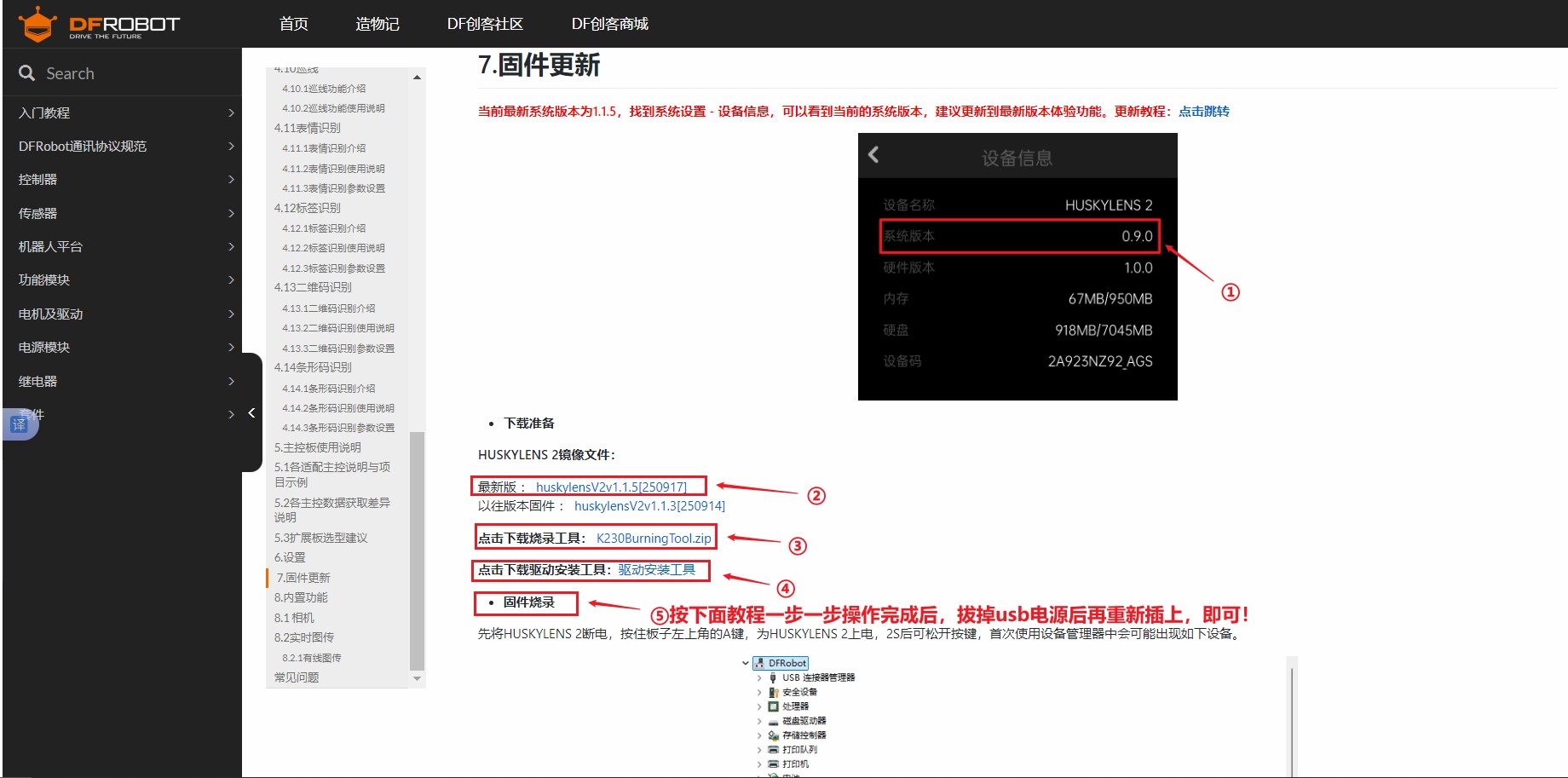Go to 5.2各主控数据获取差异说明
Image resolution: width=1568 pixels, height=778 pixels.
tap(332, 510)
